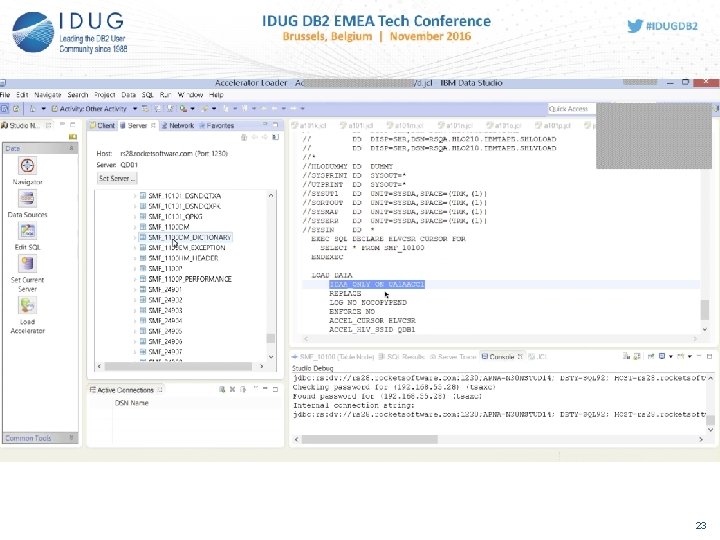The image size is (720, 540).
Task: Click the server tree vertical scrollbar thumb
Action: tap(271, 338)
